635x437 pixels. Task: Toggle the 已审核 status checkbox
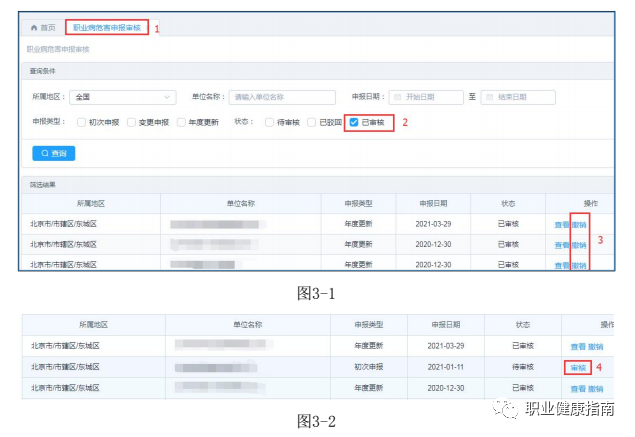click(354, 122)
